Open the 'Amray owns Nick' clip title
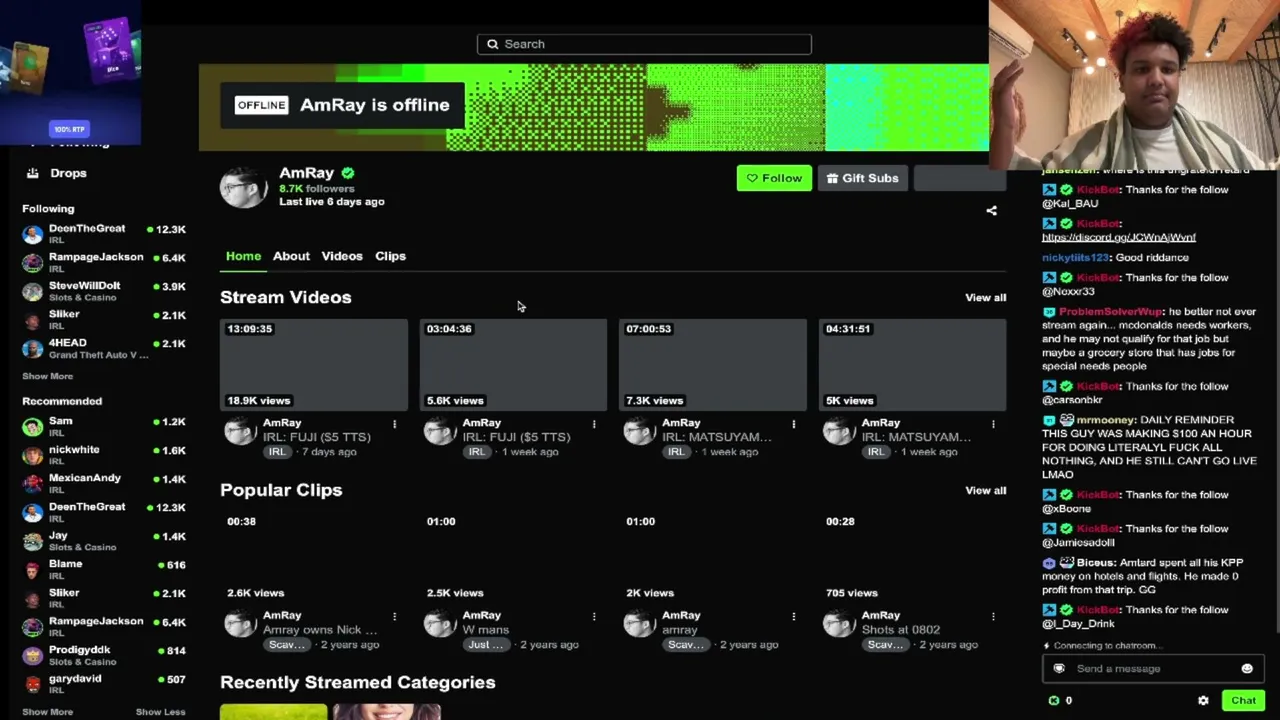Image resolution: width=1280 pixels, height=720 pixels. click(x=320, y=630)
